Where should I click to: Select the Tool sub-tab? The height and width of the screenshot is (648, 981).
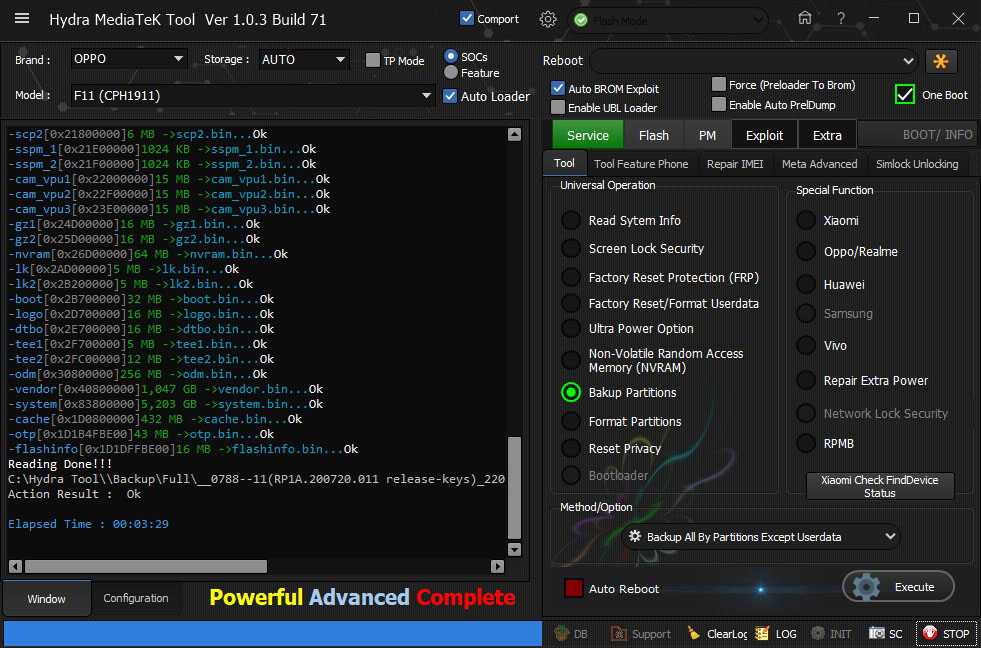pos(564,163)
